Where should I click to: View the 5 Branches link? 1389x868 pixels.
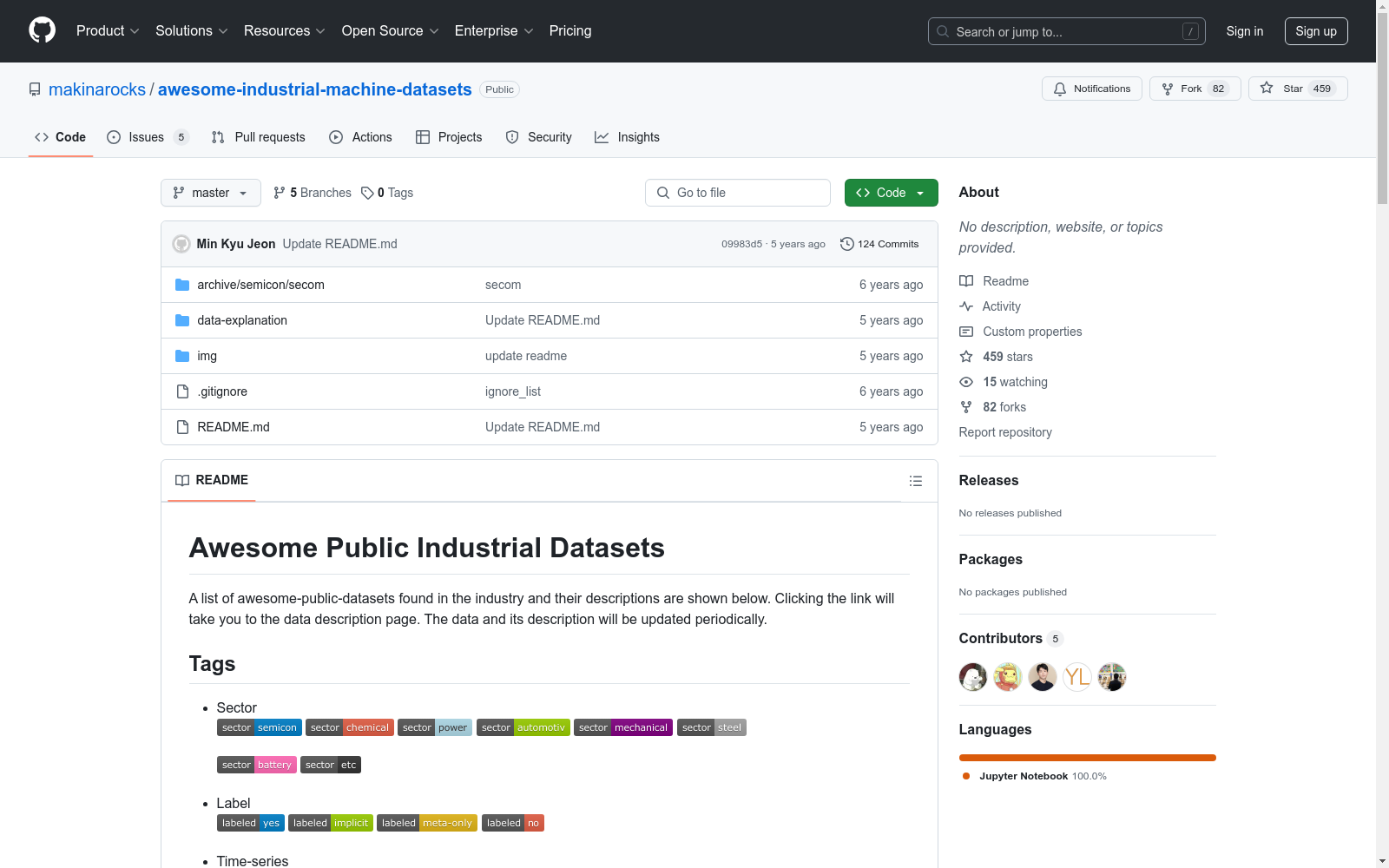(313, 193)
